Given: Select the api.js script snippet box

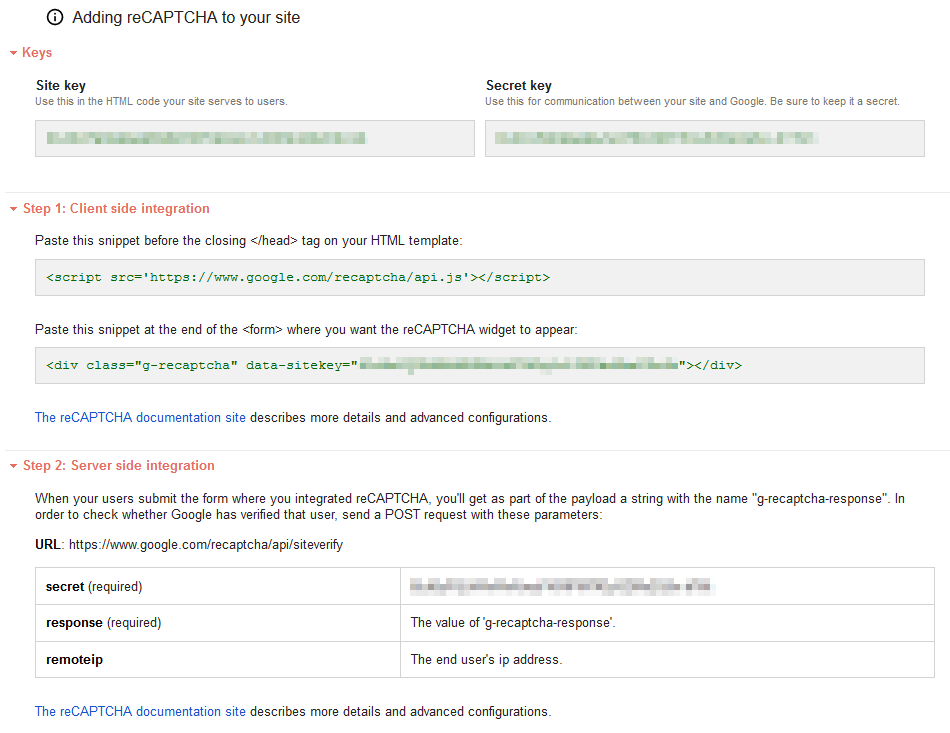Looking at the screenshot, I should click(x=479, y=277).
